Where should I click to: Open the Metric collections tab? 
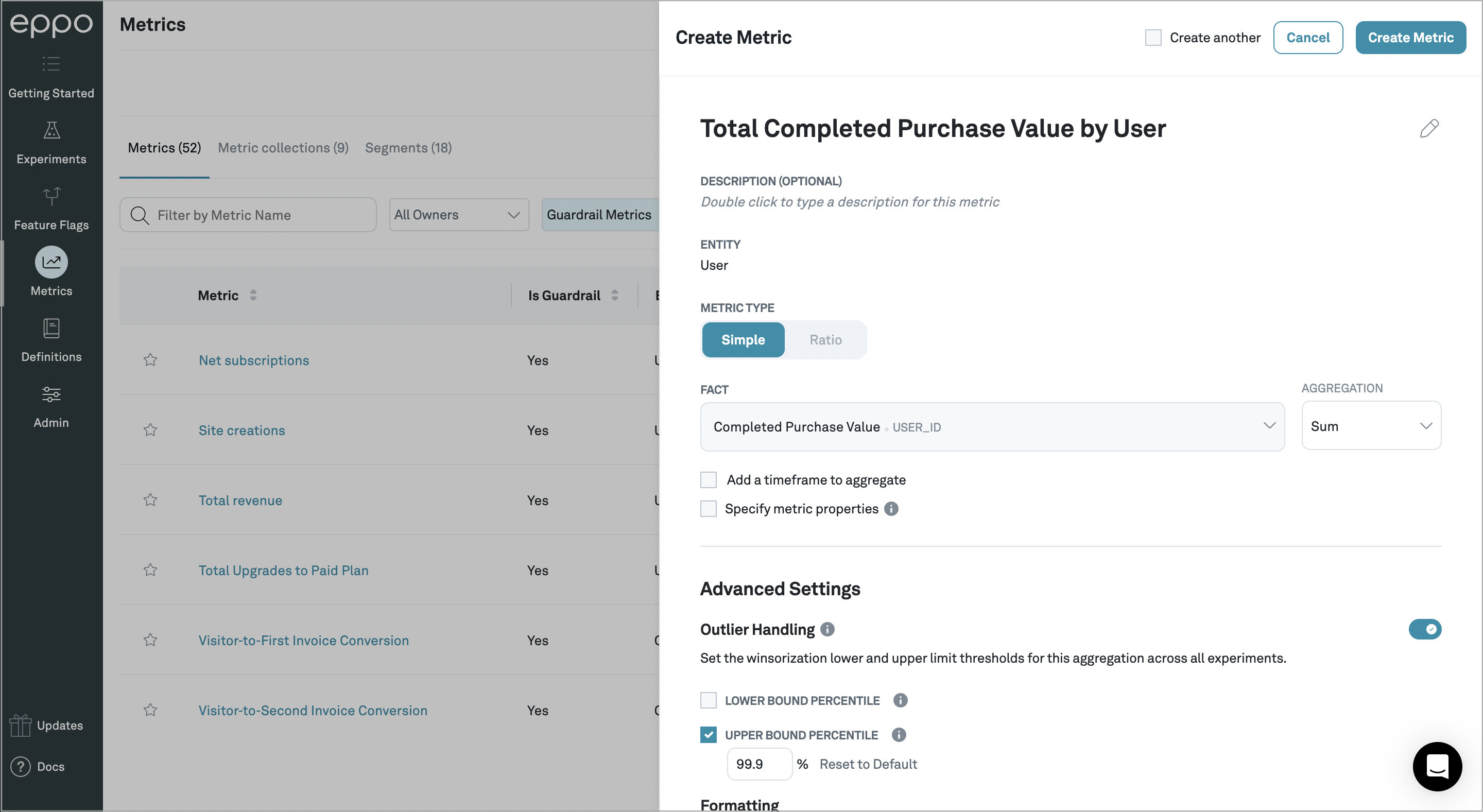point(283,147)
